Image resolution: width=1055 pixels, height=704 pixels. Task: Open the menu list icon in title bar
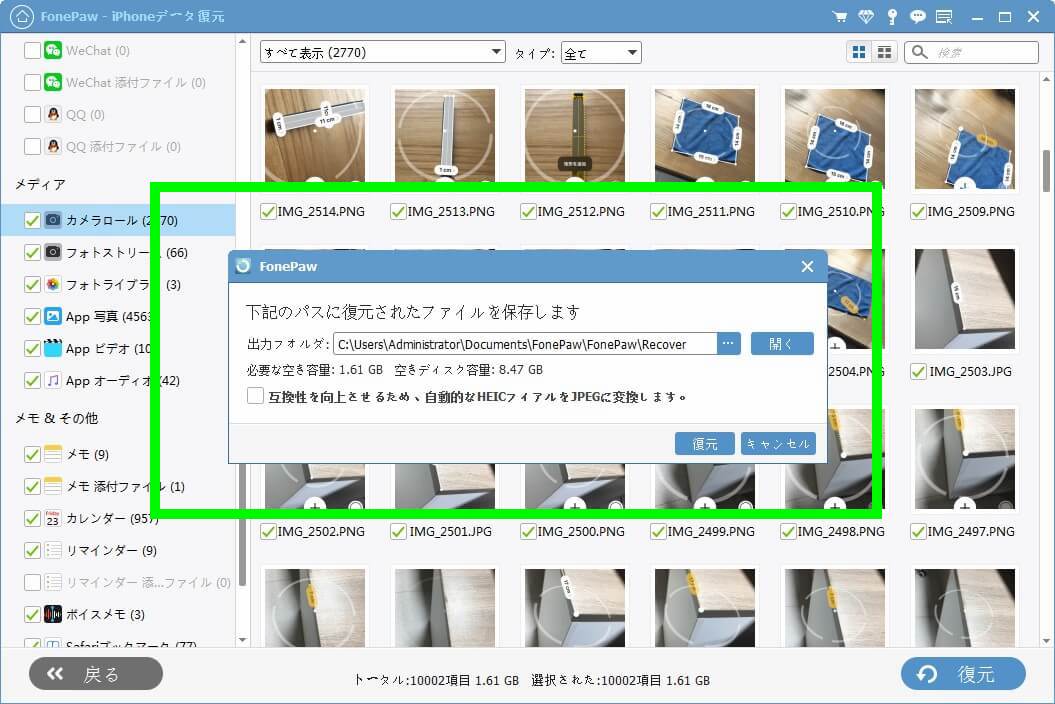click(x=944, y=17)
